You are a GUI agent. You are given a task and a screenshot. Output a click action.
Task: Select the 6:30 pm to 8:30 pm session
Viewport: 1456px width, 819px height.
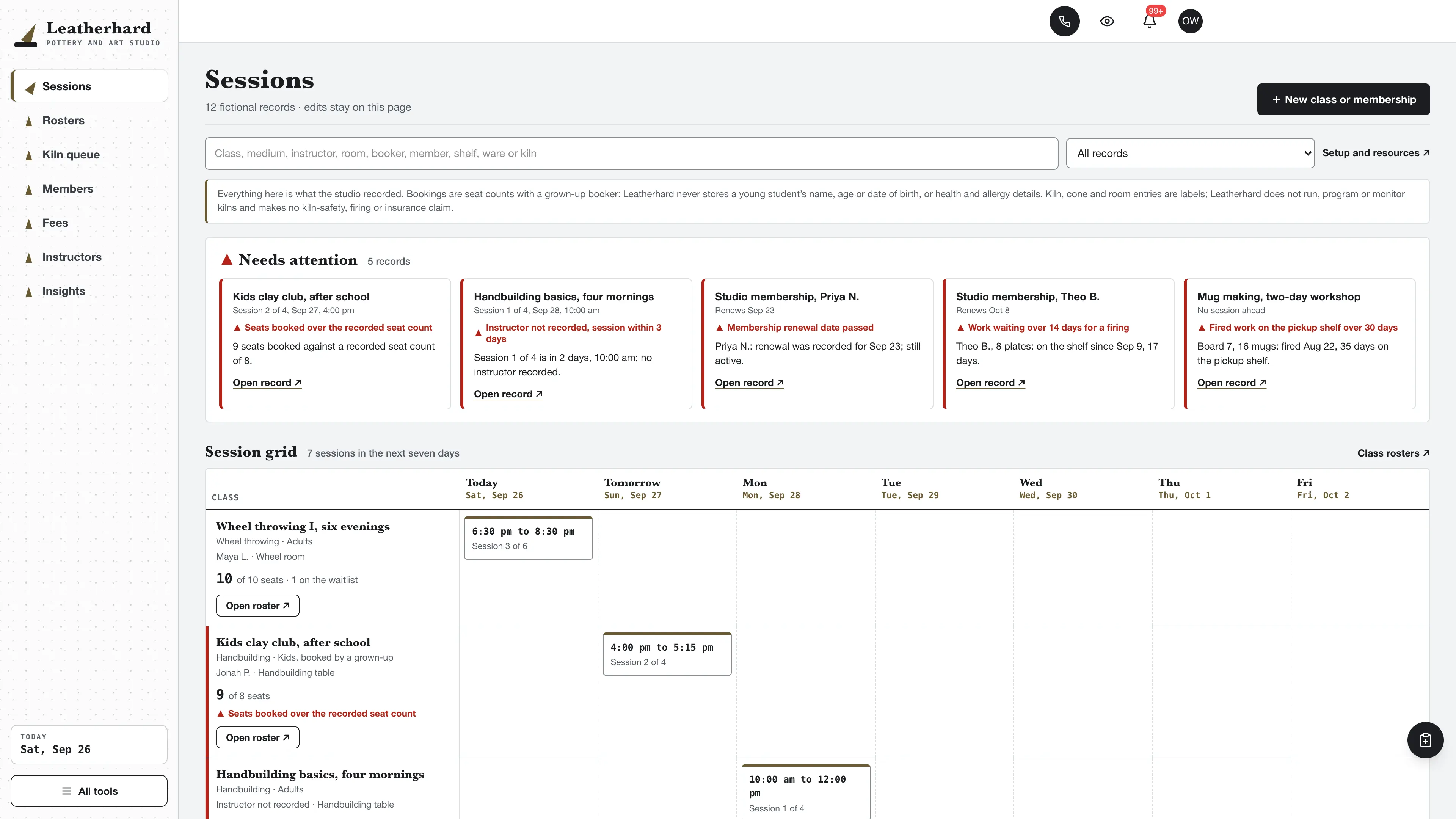coord(529,538)
